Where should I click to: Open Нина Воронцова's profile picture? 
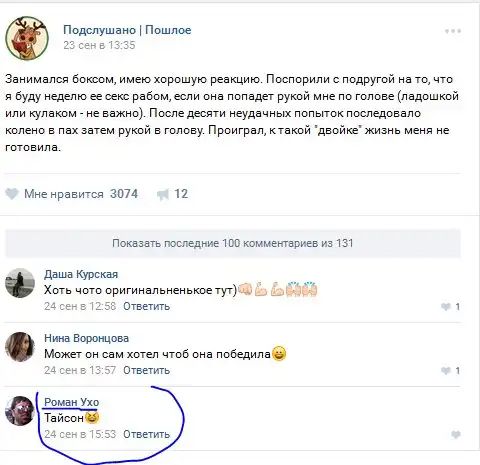[20, 347]
